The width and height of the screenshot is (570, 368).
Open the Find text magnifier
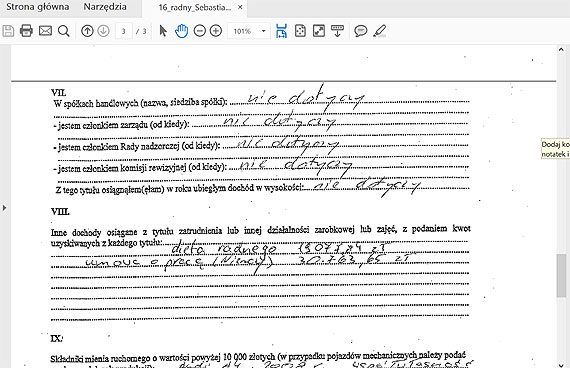tap(64, 31)
